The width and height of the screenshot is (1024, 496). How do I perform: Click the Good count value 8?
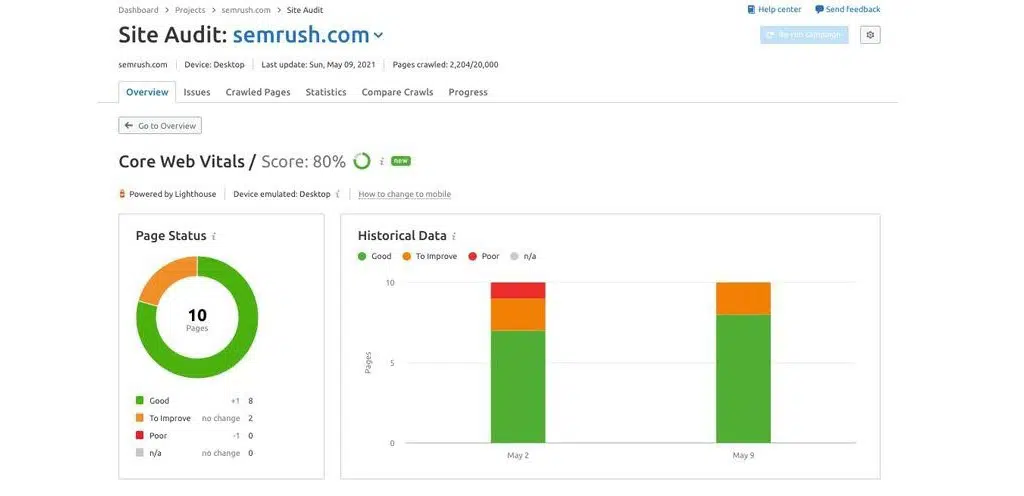[251, 401]
